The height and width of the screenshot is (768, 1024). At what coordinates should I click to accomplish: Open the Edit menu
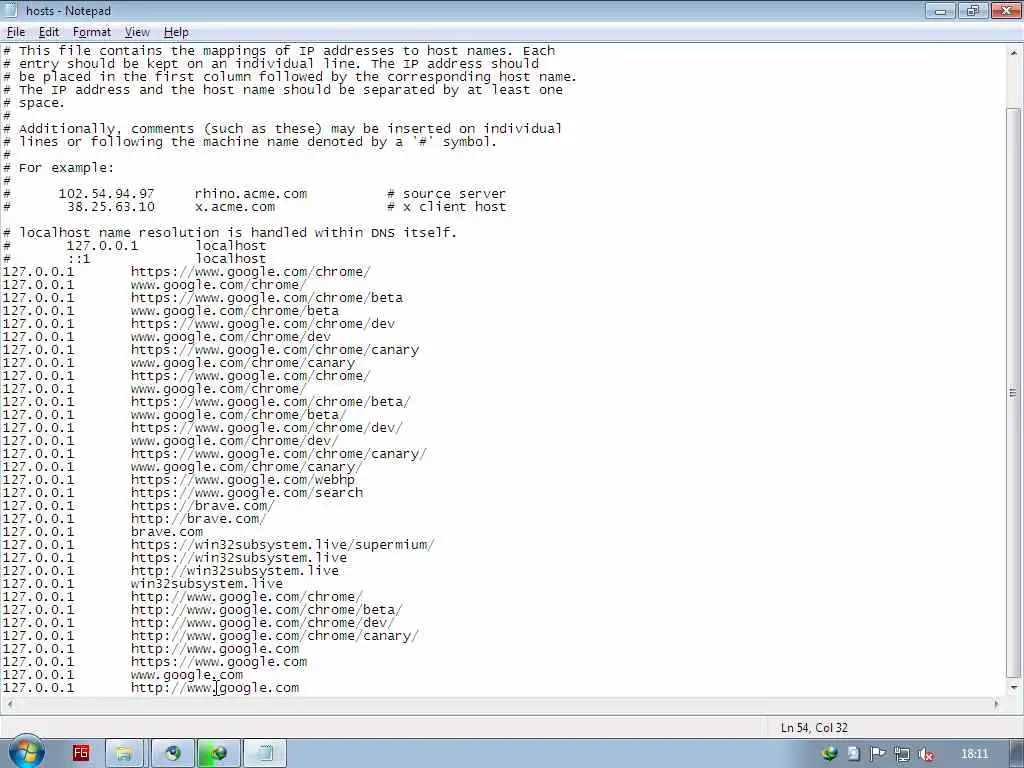click(x=49, y=32)
